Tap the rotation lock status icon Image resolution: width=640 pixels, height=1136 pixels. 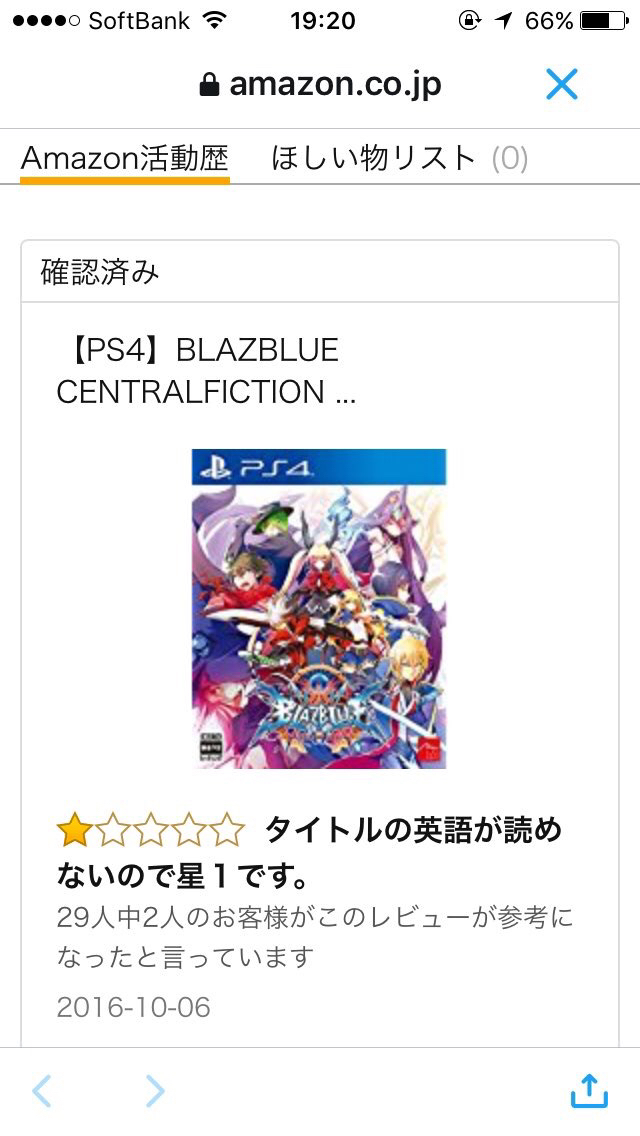pos(470,20)
